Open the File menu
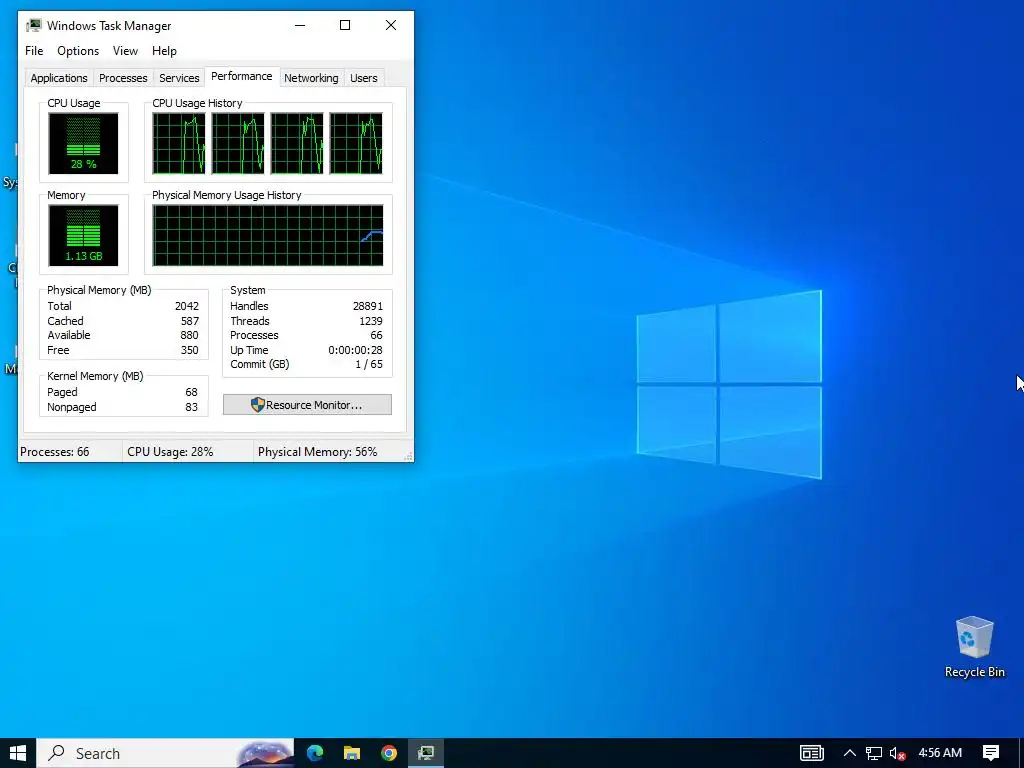The image size is (1024, 768). pyautogui.click(x=34, y=51)
